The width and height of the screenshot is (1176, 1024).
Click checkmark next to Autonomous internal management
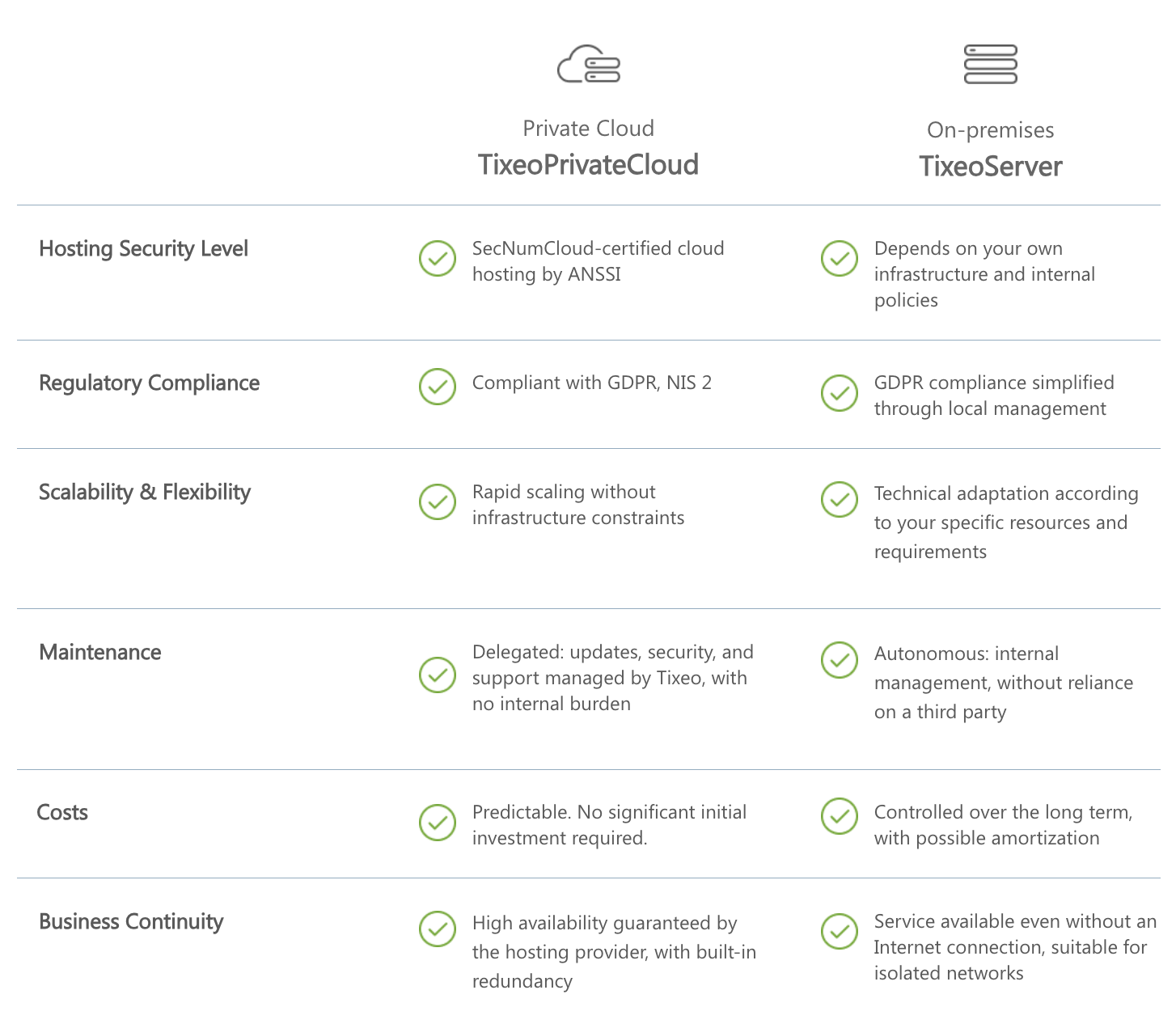(840, 660)
